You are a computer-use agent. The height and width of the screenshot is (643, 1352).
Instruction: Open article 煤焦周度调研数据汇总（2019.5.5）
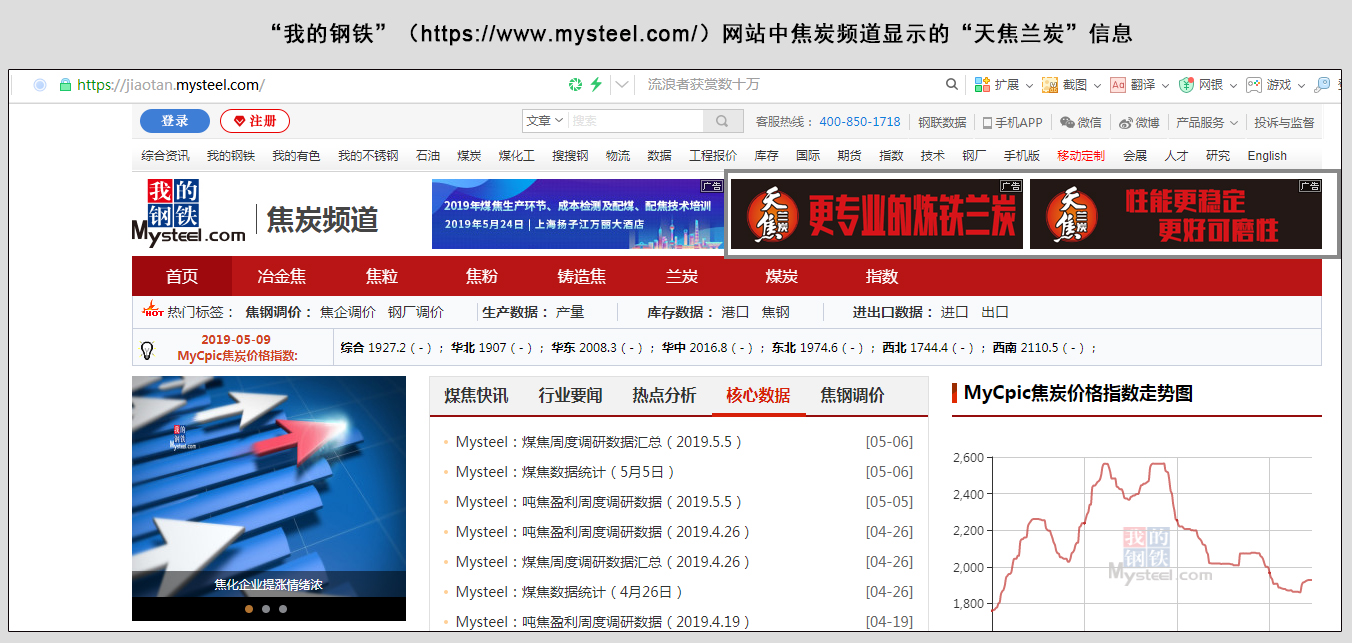tap(599, 442)
